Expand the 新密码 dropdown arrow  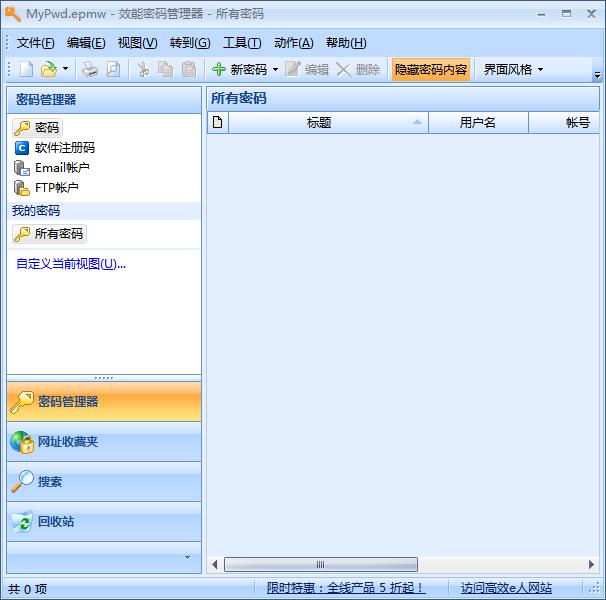(275, 70)
